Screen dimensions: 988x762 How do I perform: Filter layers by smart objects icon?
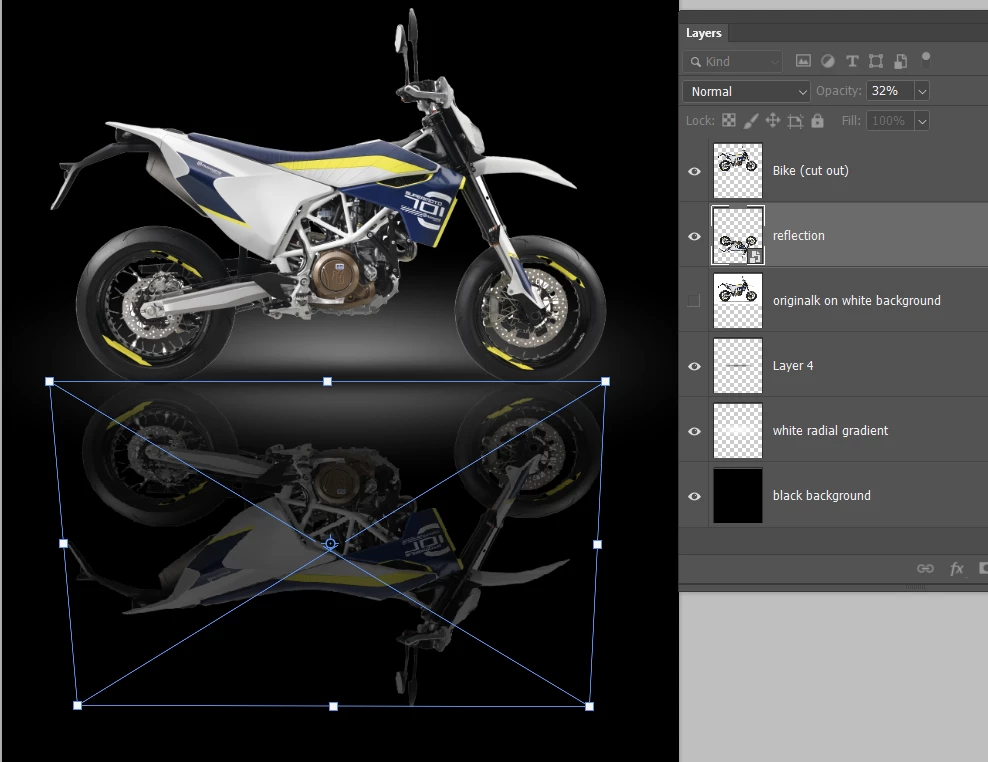coord(900,61)
